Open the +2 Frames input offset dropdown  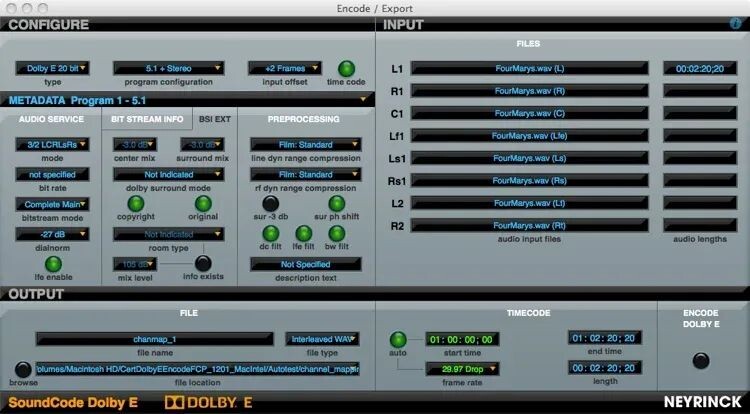[285, 68]
